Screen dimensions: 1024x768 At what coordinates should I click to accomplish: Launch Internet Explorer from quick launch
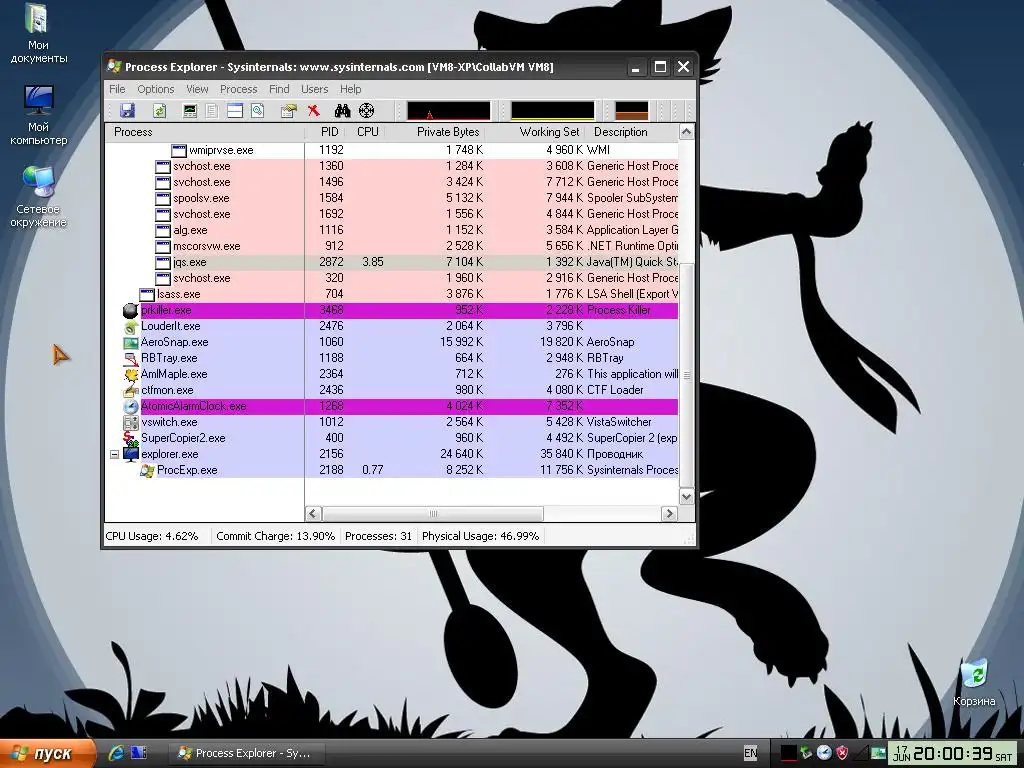(x=117, y=752)
